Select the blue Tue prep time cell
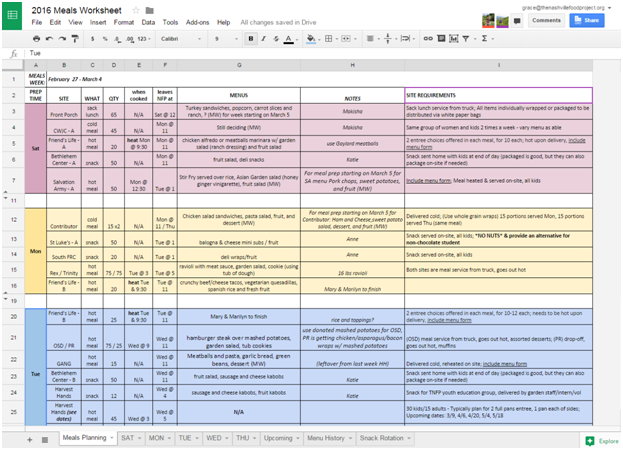This screenshot has width=623, height=450. [35, 367]
